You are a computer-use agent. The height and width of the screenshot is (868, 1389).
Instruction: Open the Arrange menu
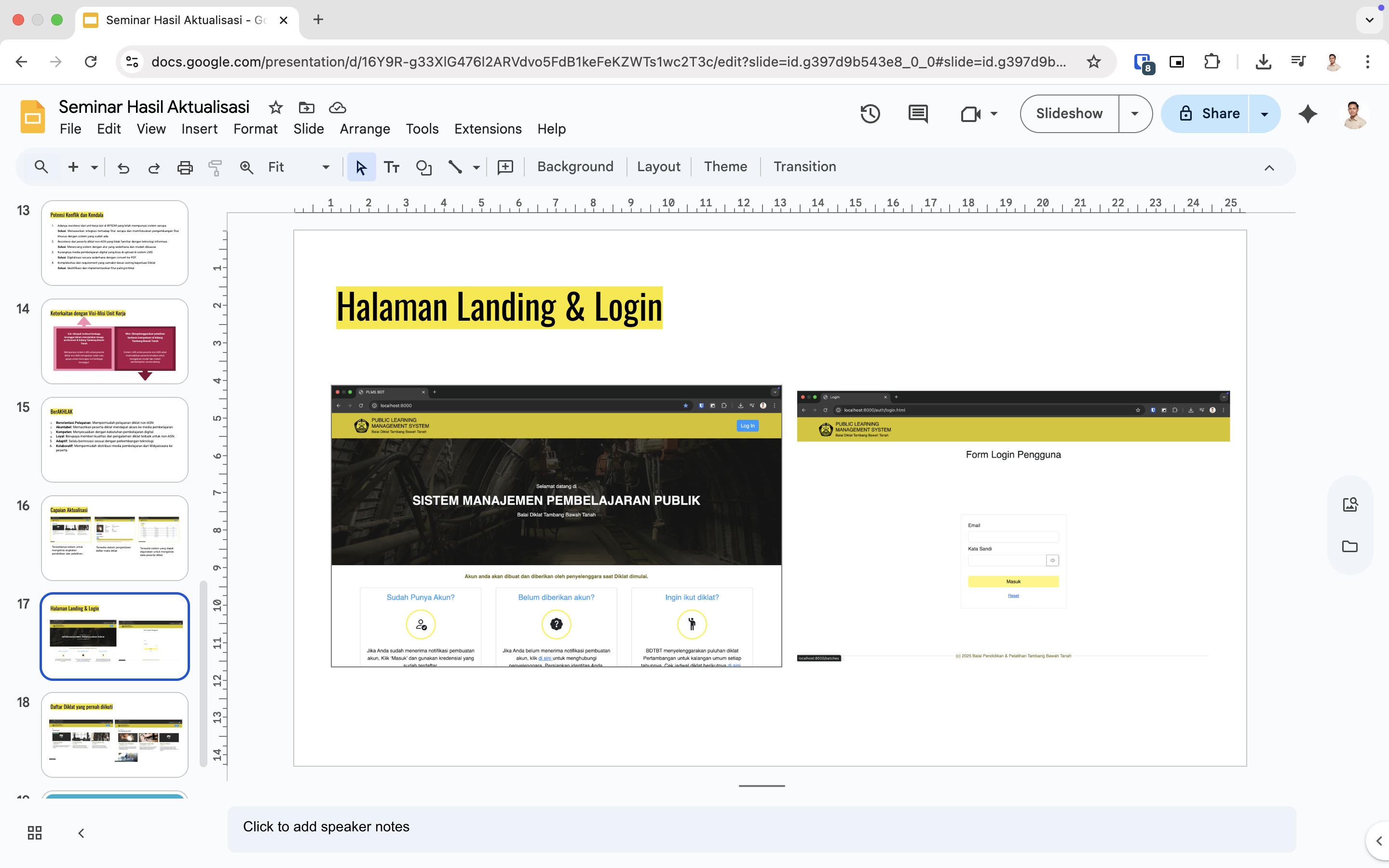click(x=365, y=129)
